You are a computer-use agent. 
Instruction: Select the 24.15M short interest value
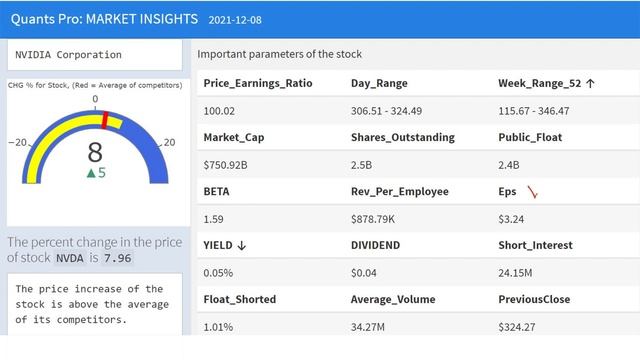click(x=515, y=273)
